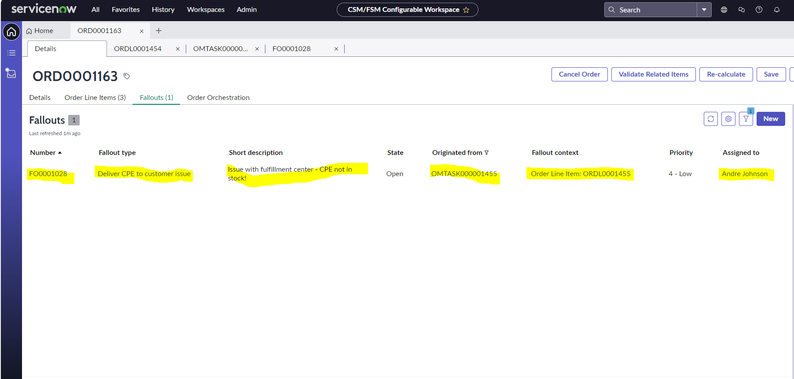This screenshot has height=379, width=794.
Task: Save the order record
Action: click(x=771, y=74)
